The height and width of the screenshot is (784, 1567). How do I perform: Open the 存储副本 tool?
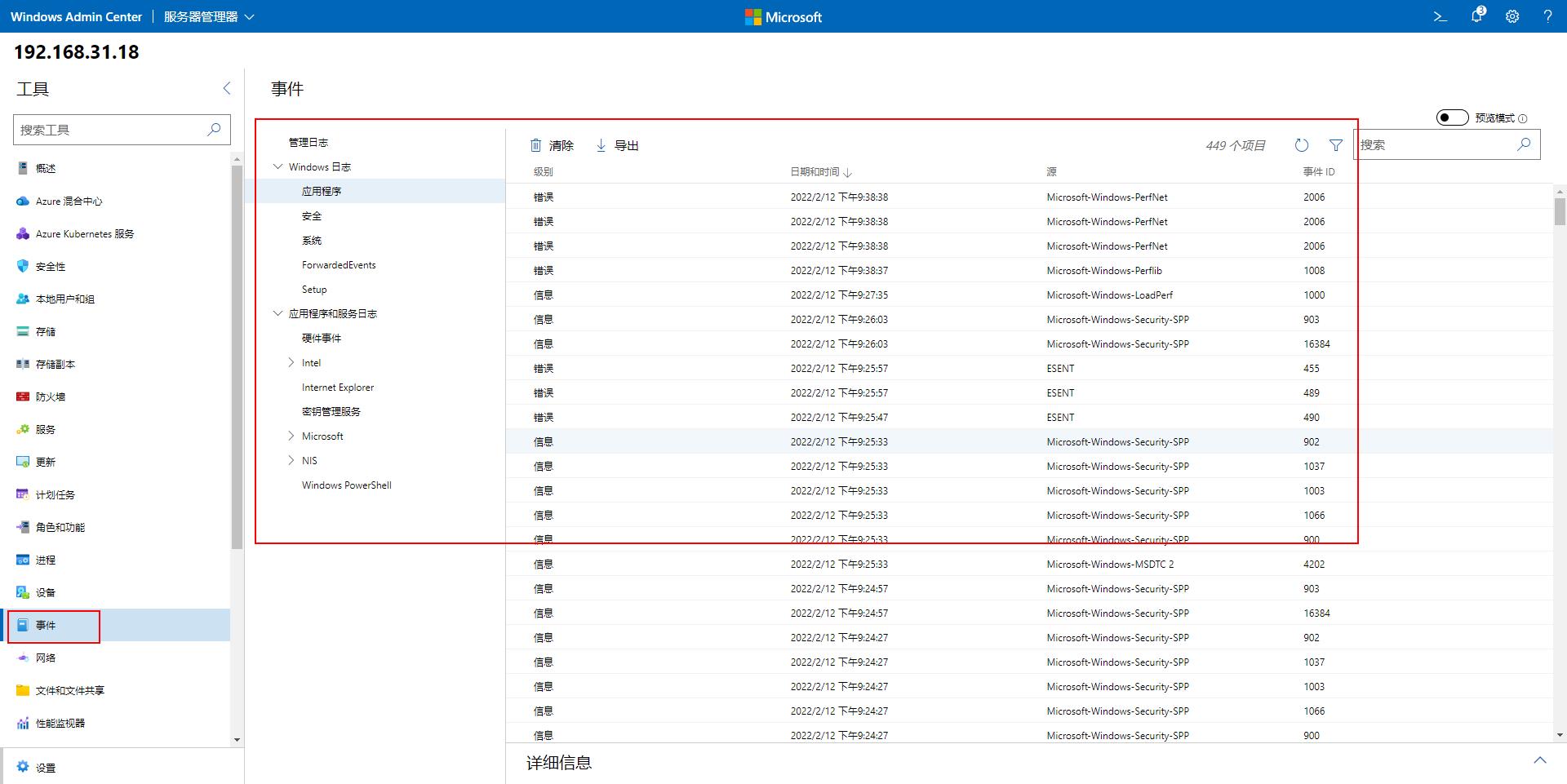(x=115, y=364)
